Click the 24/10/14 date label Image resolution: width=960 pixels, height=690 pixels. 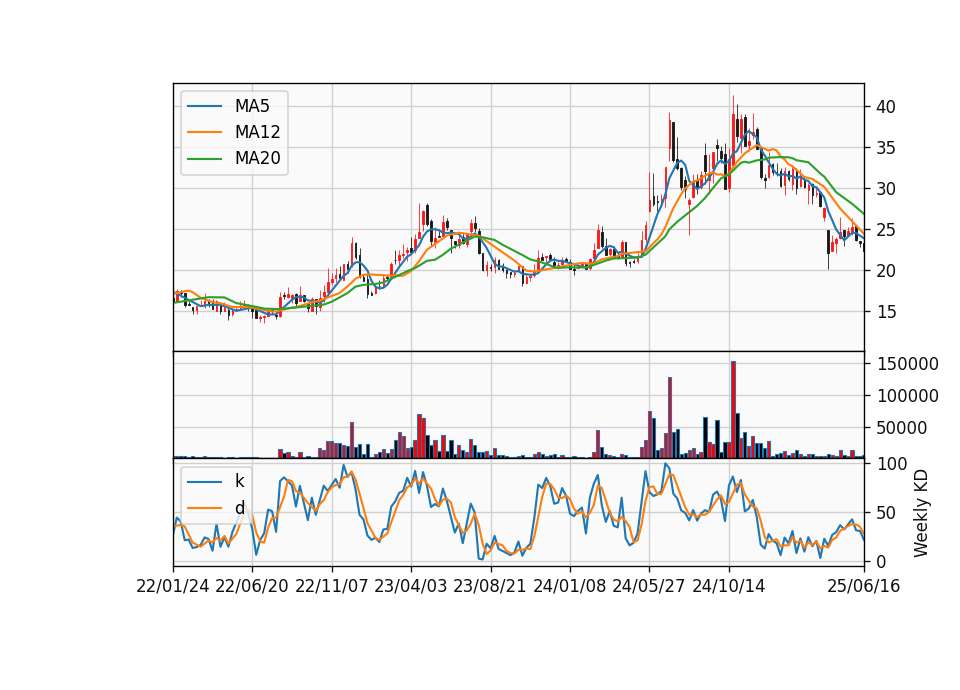tap(729, 586)
